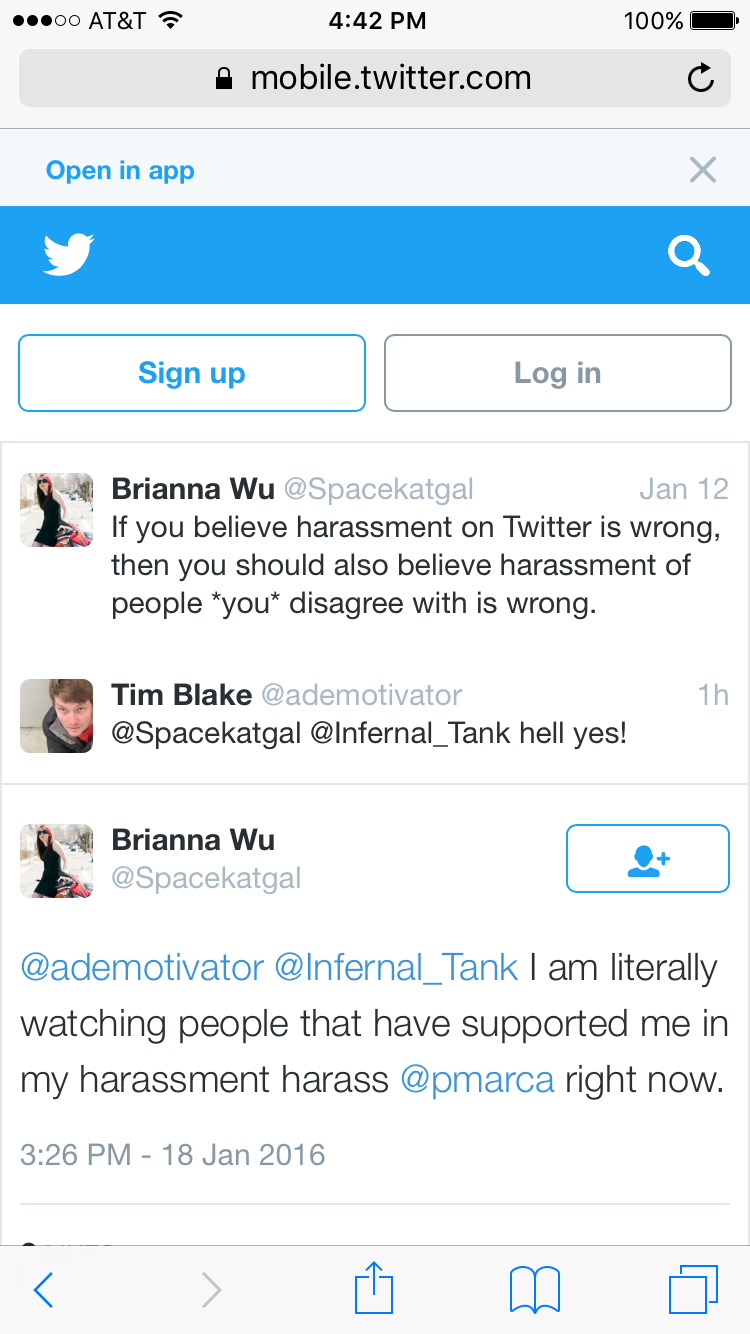
Task: Open Tim Blake's profile picture
Action: click(56, 716)
